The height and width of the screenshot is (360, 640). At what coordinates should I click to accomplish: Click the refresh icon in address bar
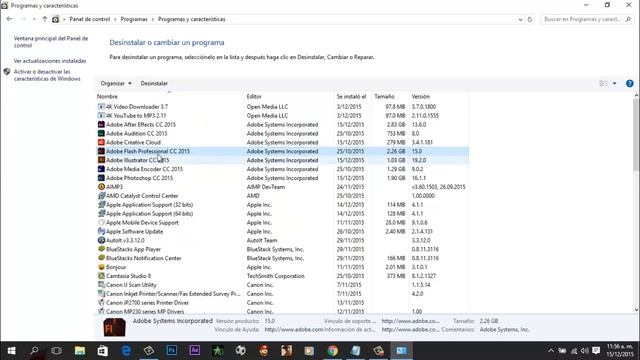tap(530, 19)
